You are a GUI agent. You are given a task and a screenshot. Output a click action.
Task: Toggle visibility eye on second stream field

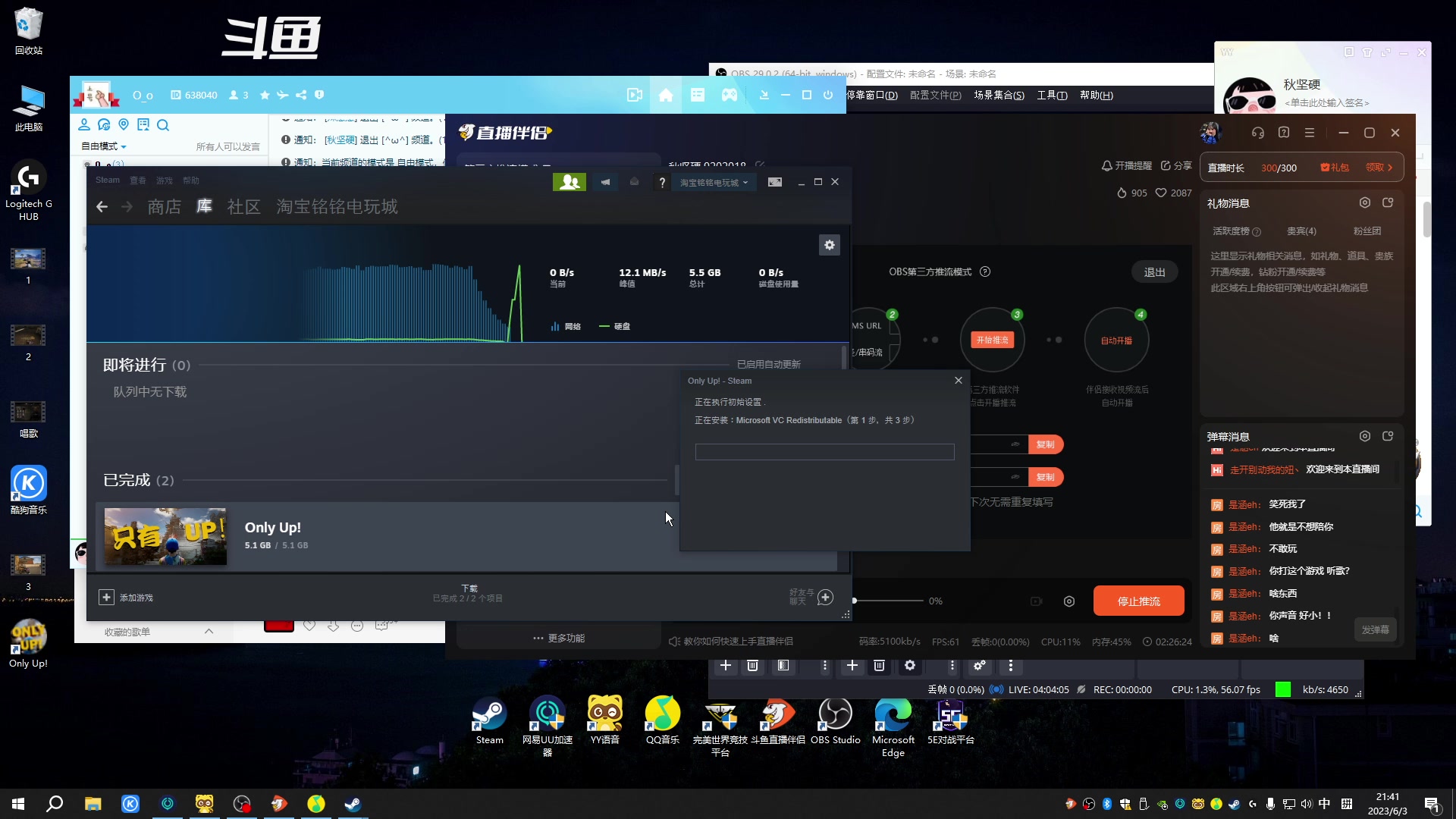pyautogui.click(x=1015, y=477)
